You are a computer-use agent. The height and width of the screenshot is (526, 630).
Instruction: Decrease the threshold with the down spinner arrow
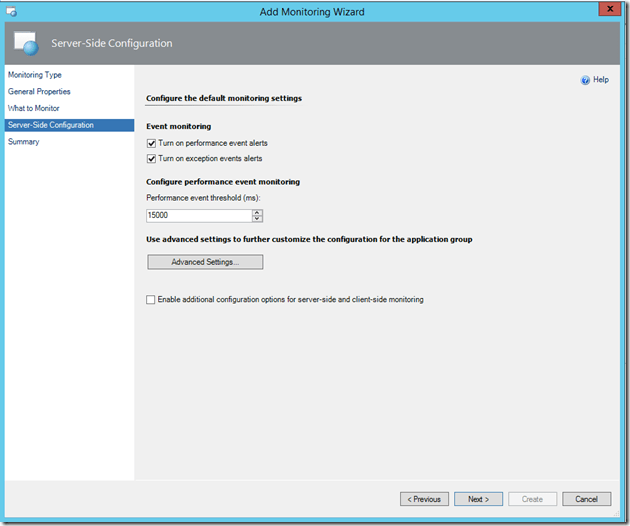[257, 219]
